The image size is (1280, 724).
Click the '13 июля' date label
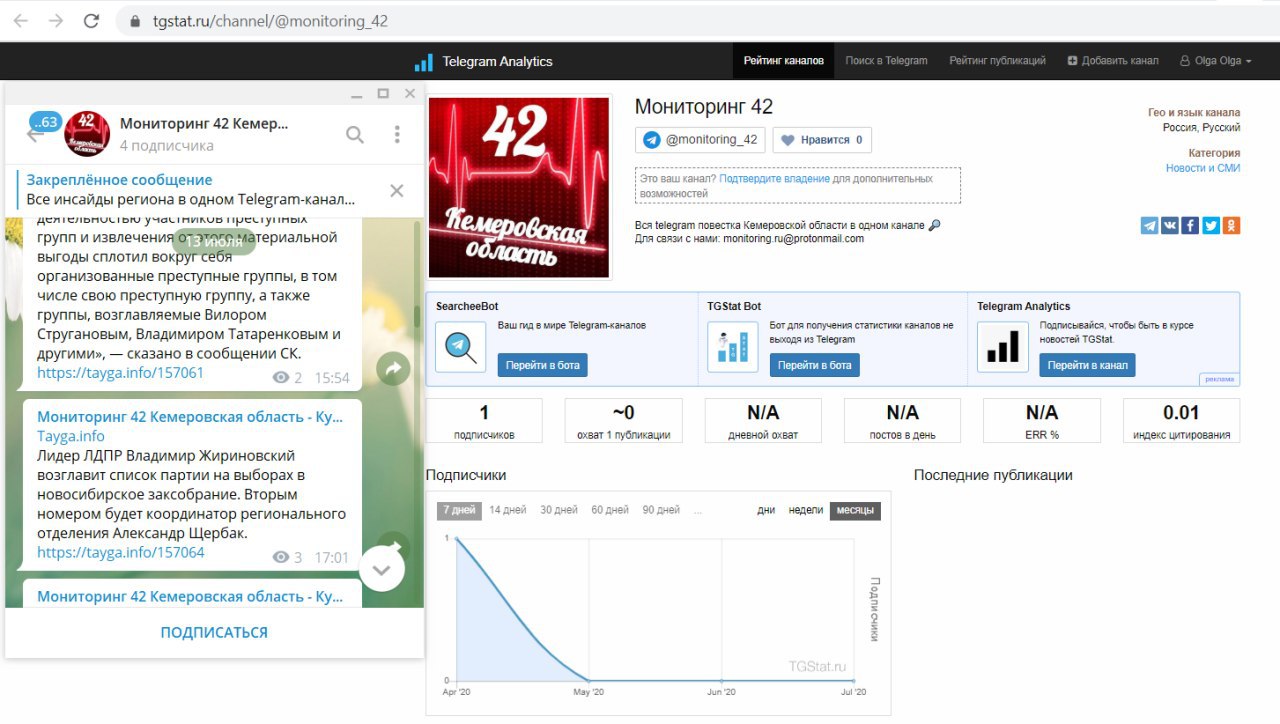pos(214,241)
